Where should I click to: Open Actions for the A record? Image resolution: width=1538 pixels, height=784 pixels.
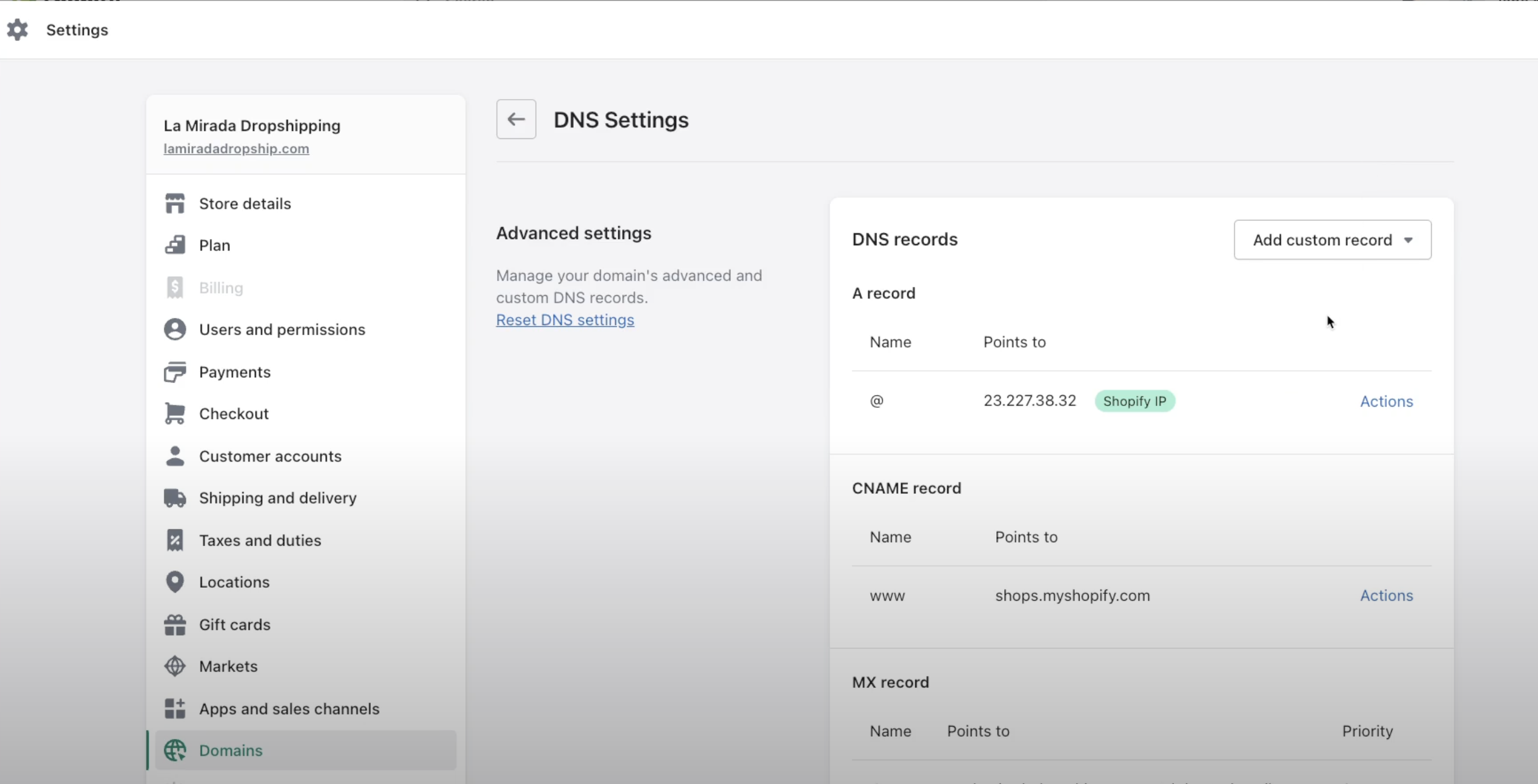point(1386,401)
